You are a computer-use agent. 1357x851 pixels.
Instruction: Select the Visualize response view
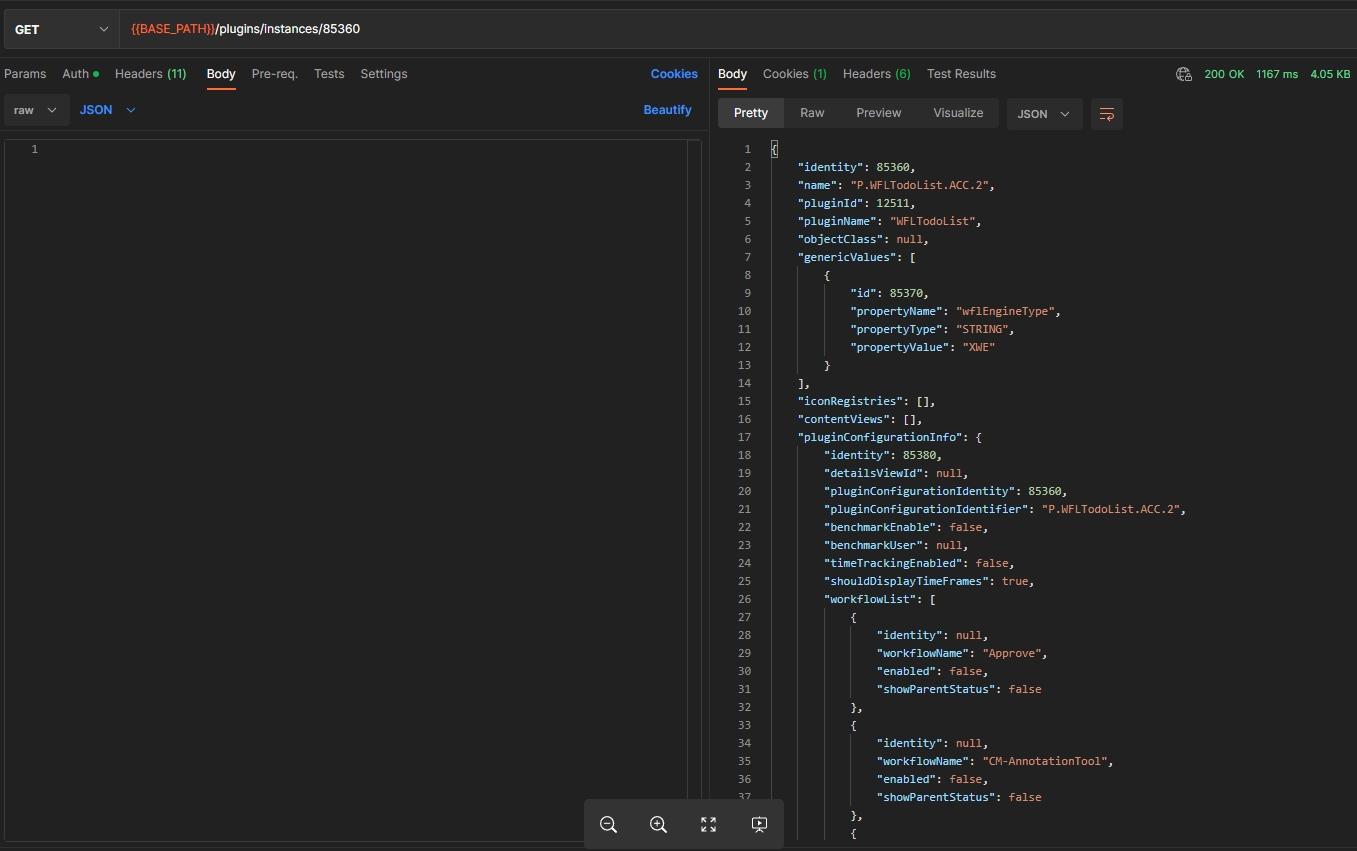pos(958,113)
